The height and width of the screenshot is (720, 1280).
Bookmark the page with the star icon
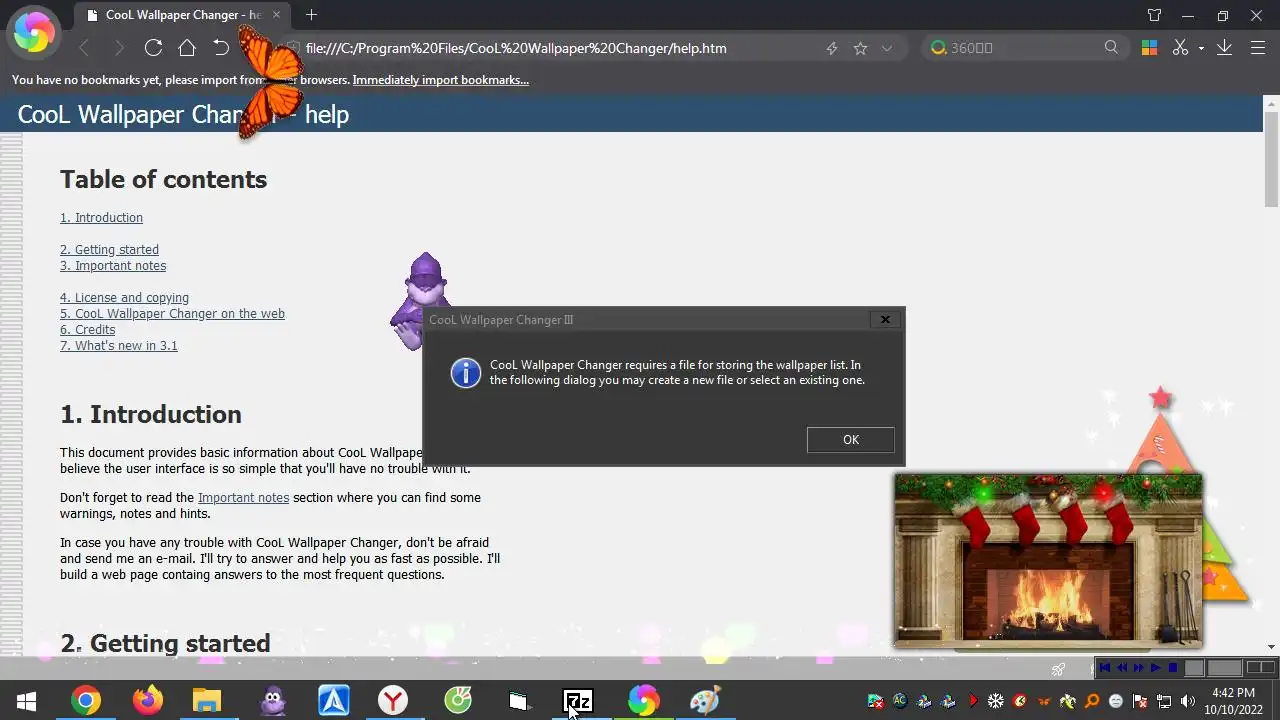point(860,48)
